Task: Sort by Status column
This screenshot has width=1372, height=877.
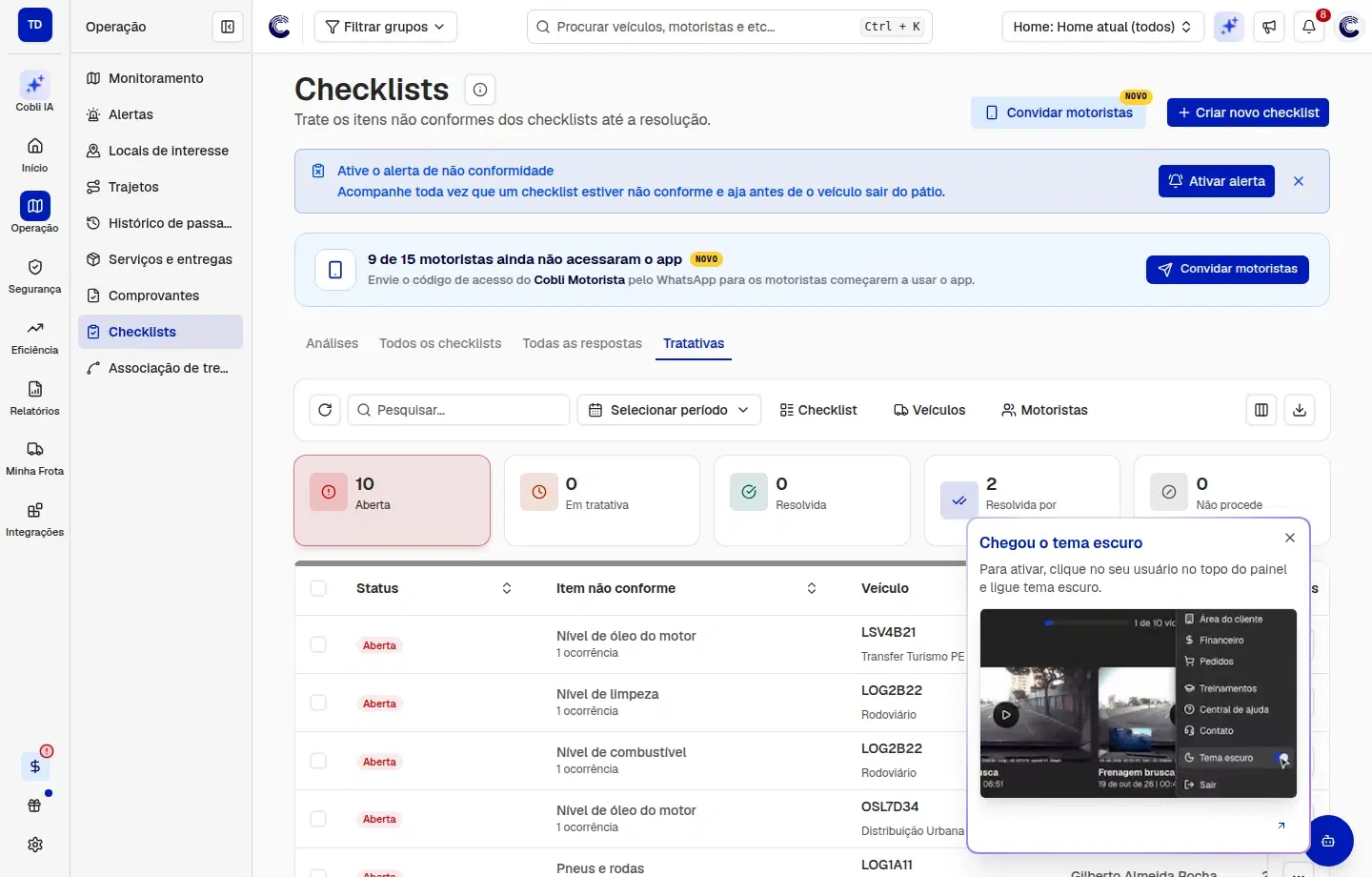Action: (507, 588)
